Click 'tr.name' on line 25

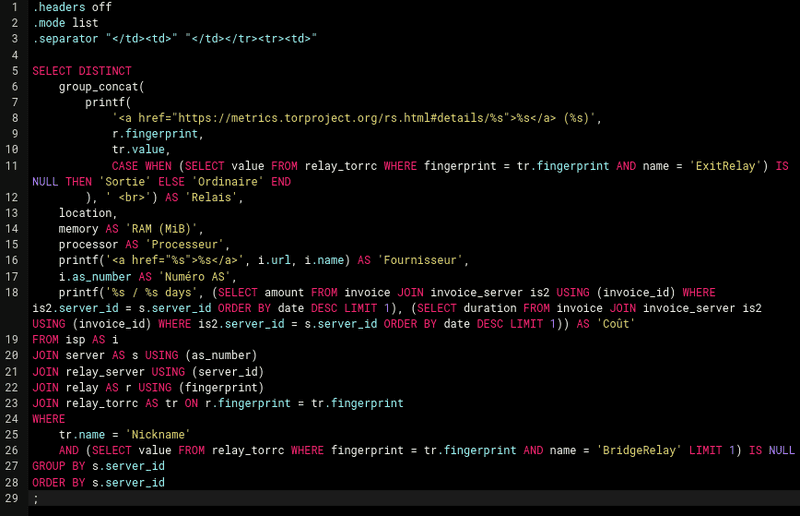pyautogui.click(x=82, y=435)
